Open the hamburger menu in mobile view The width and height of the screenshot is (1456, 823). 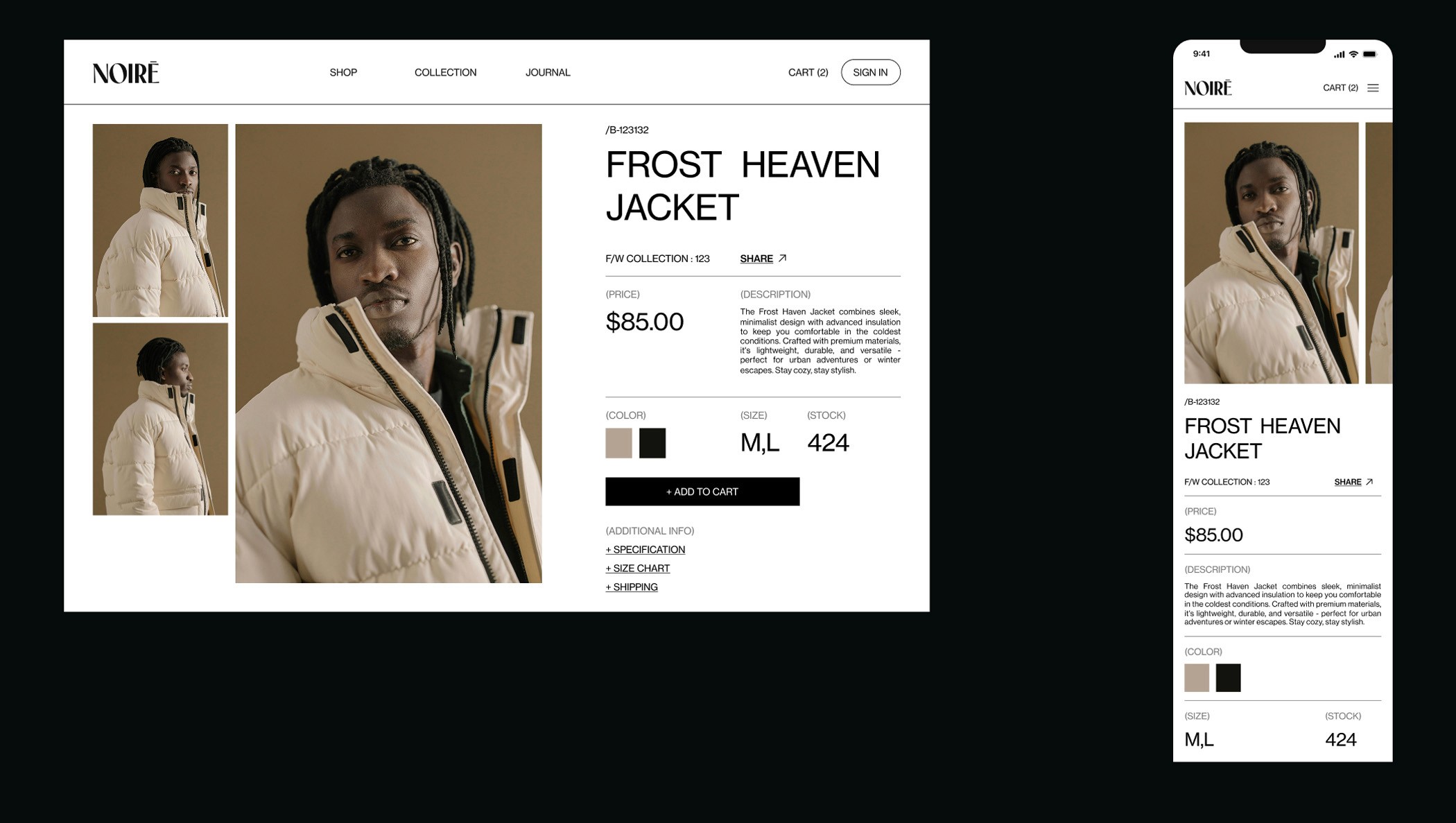[x=1373, y=88]
